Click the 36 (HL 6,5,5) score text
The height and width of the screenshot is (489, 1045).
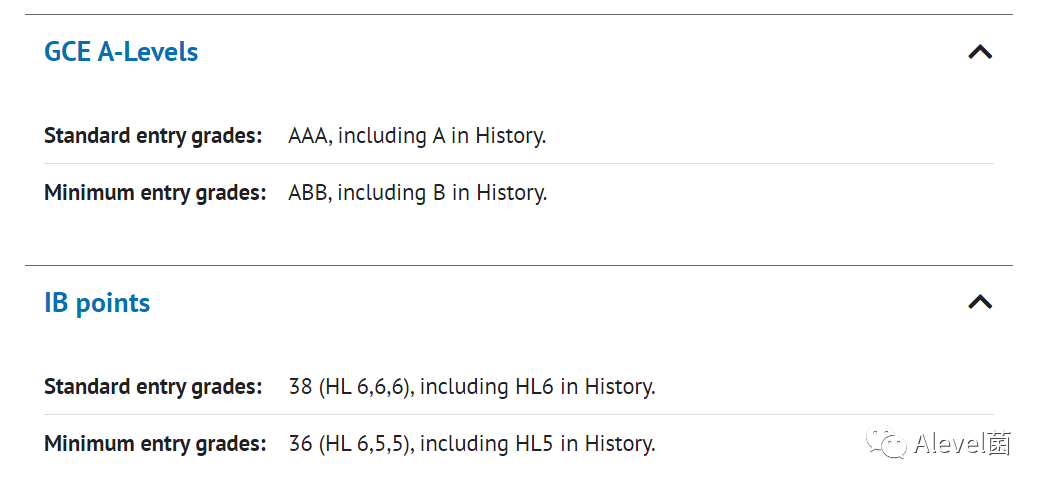point(352,444)
